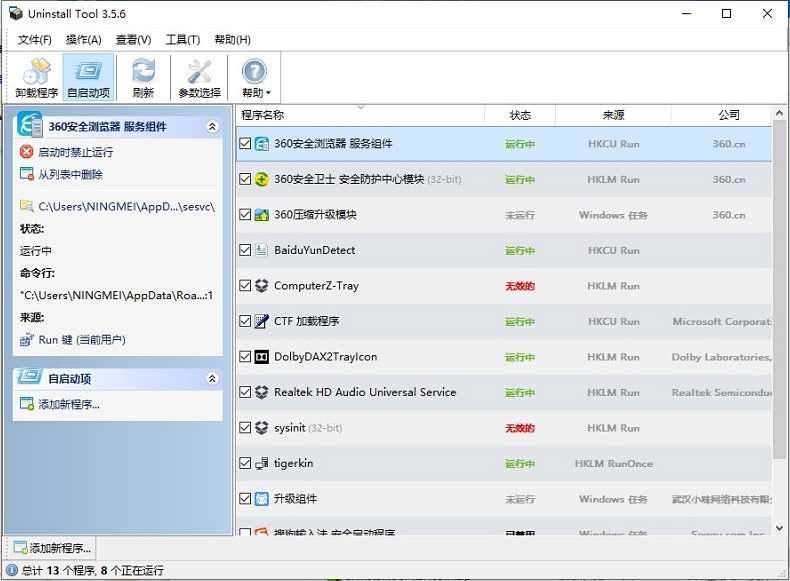Uncheck the 360压缩升级模块 checkbox
The image size is (790, 581).
tap(245, 215)
